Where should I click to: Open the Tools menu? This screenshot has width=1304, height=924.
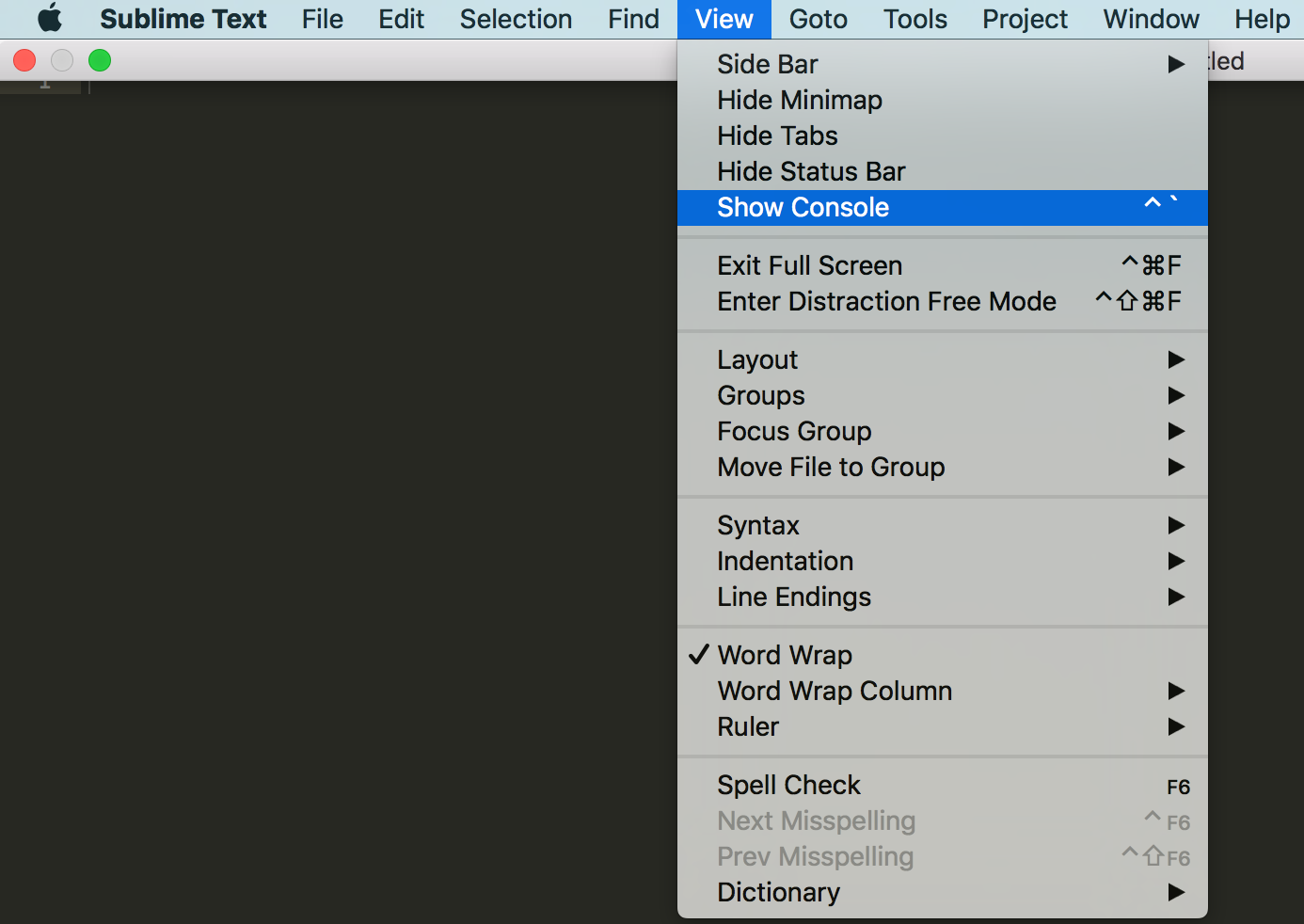[x=915, y=19]
